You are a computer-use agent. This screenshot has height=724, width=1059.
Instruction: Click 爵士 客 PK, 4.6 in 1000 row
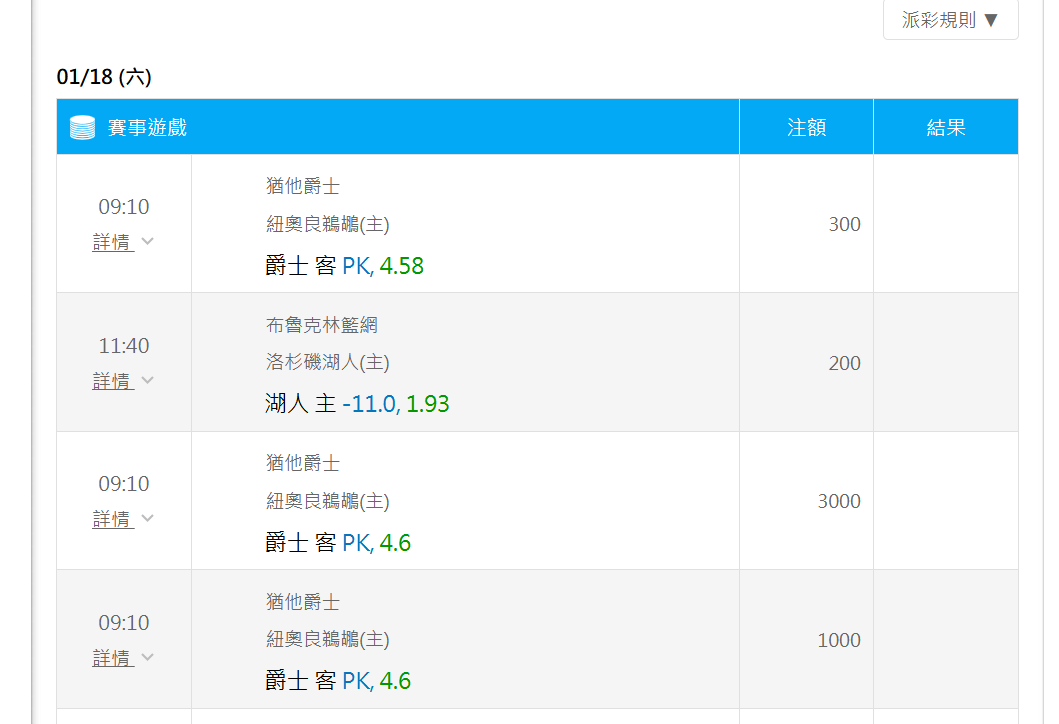point(338,680)
